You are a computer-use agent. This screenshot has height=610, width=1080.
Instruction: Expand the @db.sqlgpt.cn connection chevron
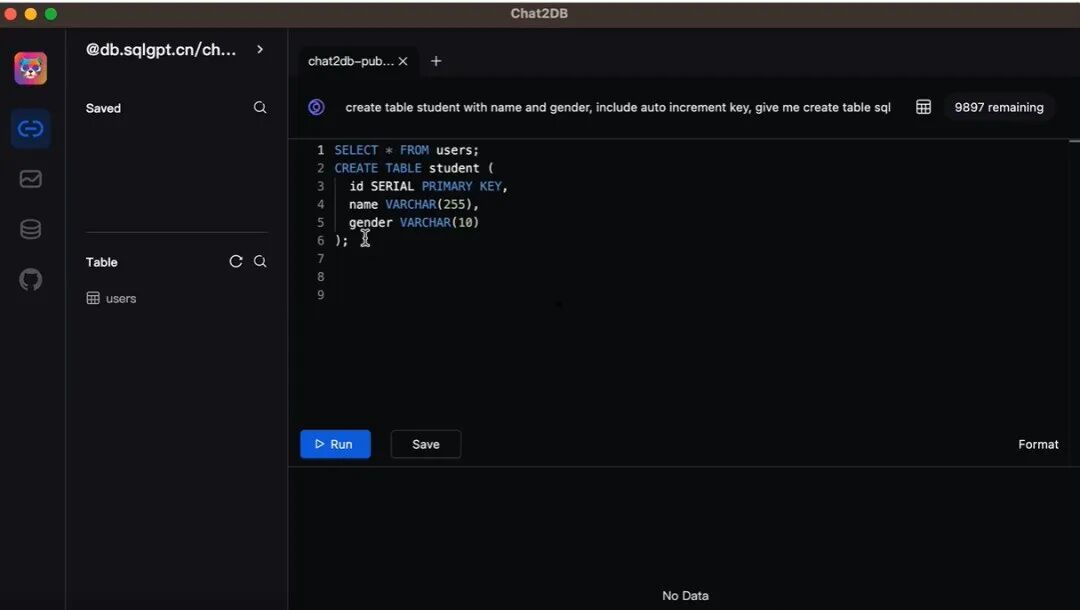(260, 50)
